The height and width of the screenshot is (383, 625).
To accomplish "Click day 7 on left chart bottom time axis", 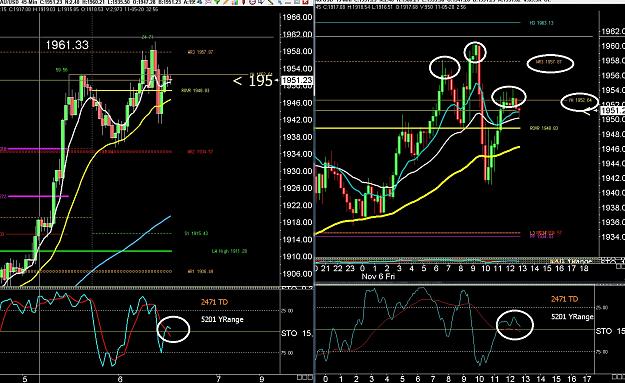I will (218, 379).
